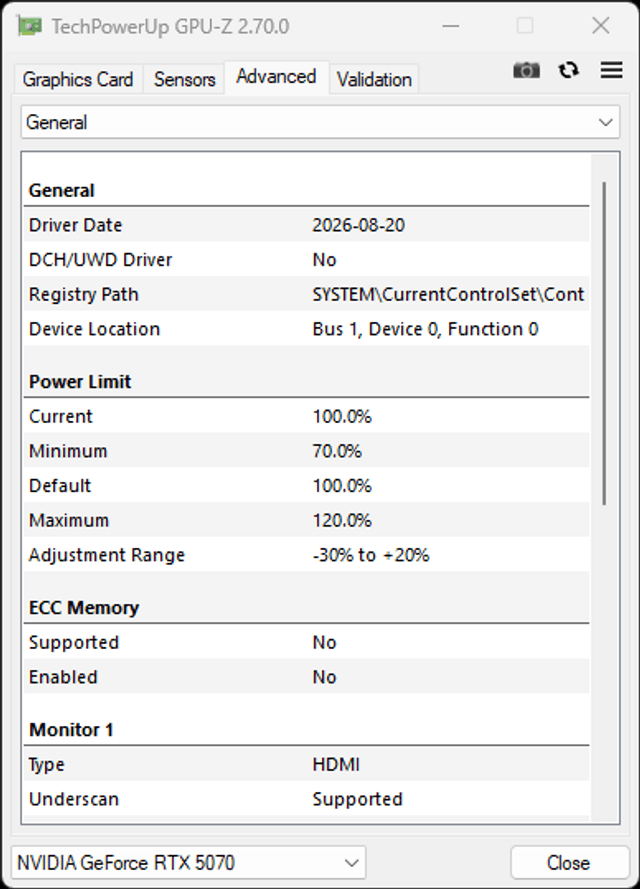Screen dimensions: 640x889
Task: Click the ECC Memory section header
Action: tap(84, 608)
